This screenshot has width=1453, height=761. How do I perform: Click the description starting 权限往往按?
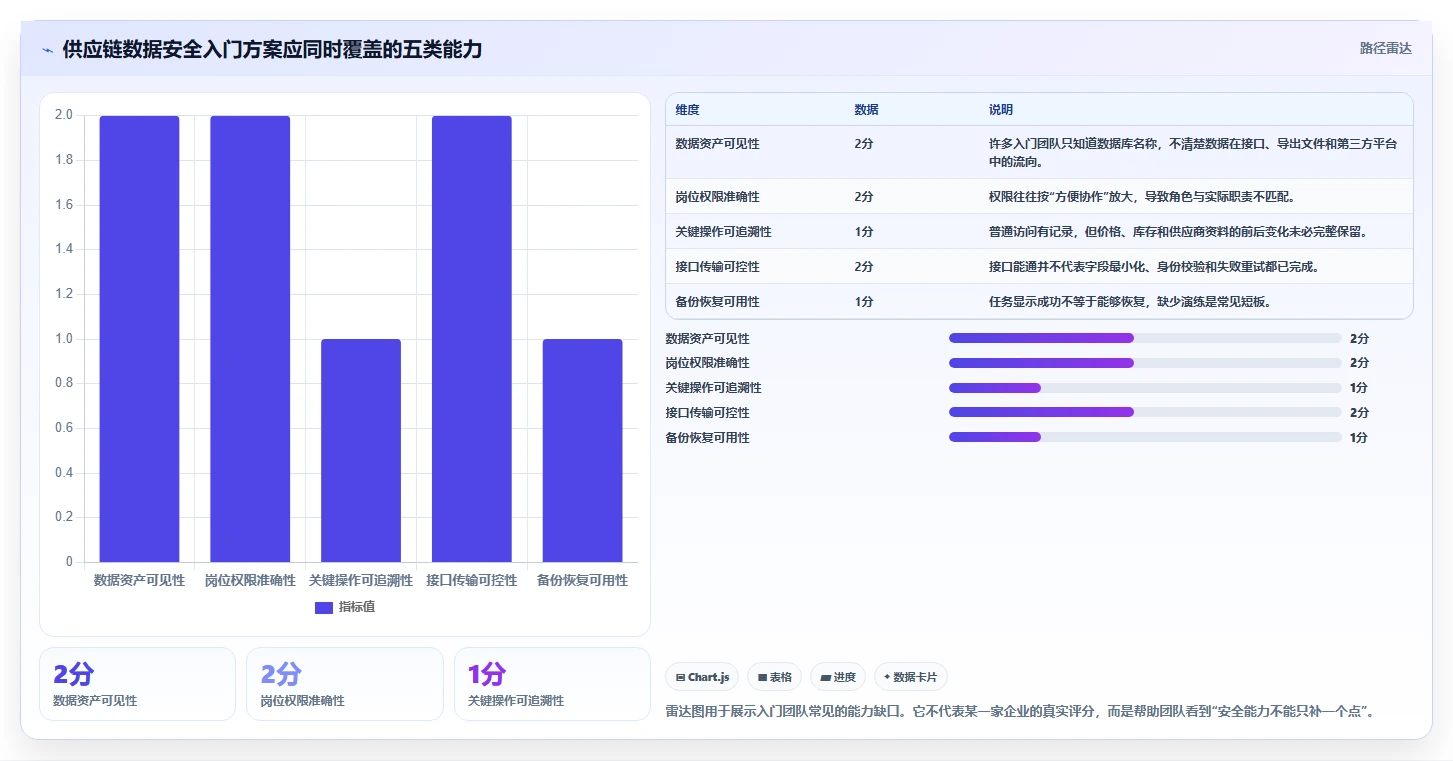coord(1142,197)
